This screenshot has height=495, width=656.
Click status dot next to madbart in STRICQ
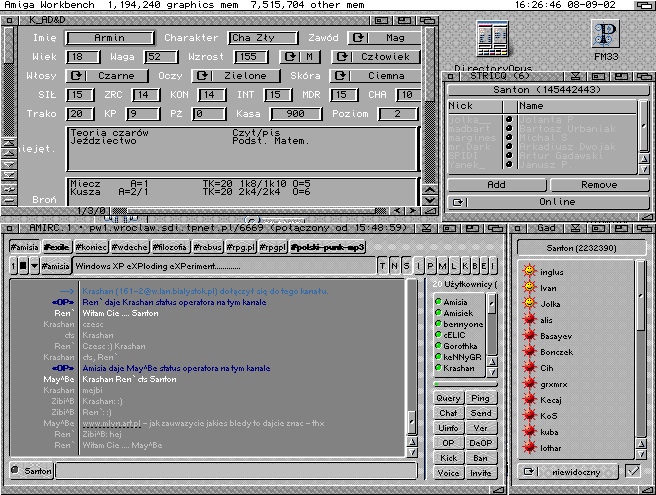coord(509,128)
